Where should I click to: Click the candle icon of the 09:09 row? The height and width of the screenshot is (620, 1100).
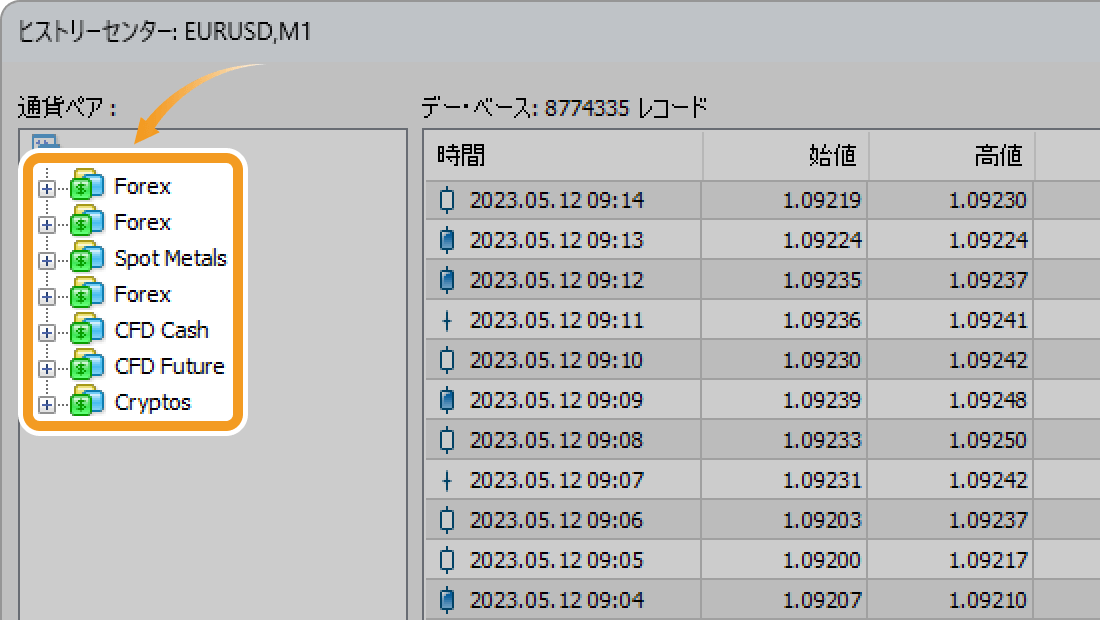447,400
